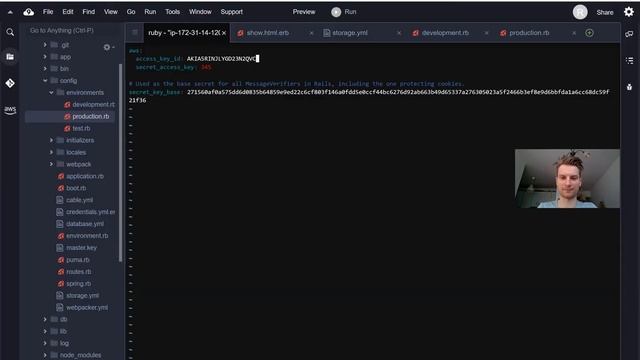Open file tree settings gear
640x360 pixels.
[x=107, y=47]
